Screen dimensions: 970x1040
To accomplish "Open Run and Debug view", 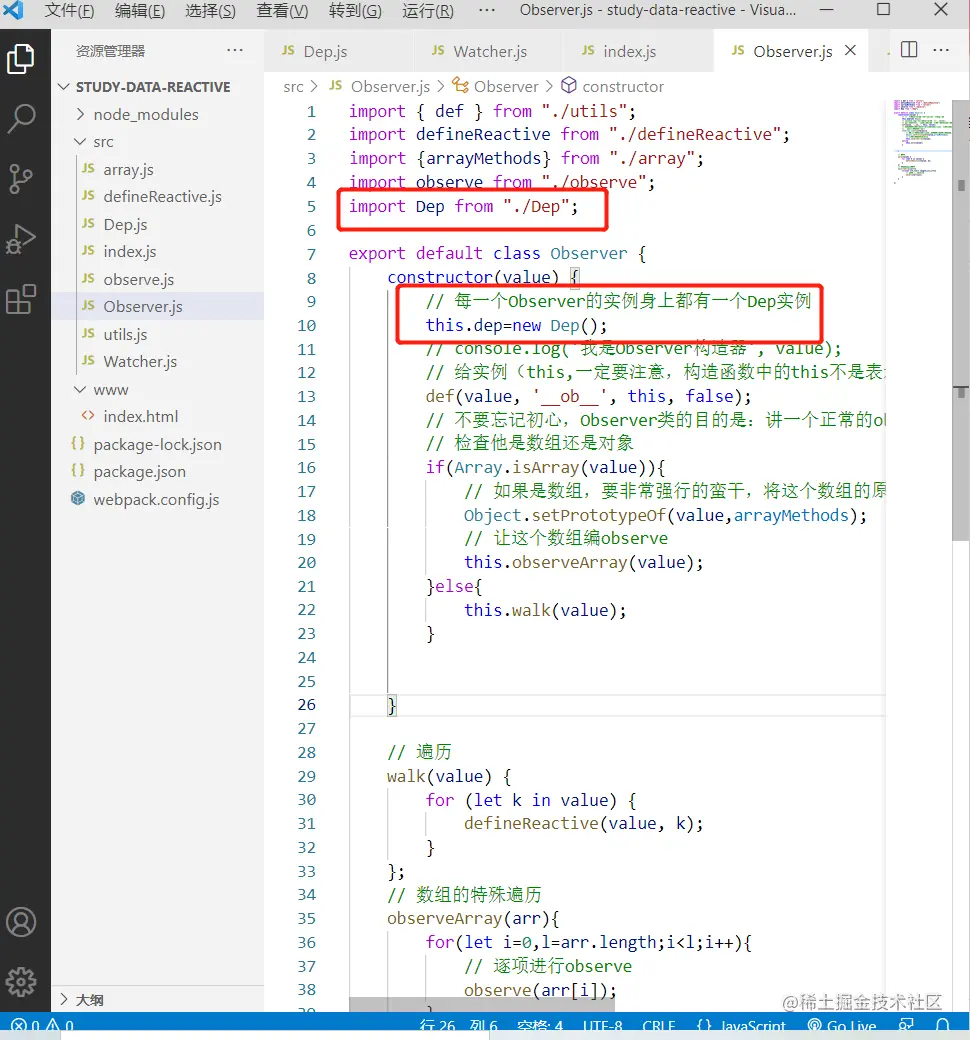I will (21, 239).
